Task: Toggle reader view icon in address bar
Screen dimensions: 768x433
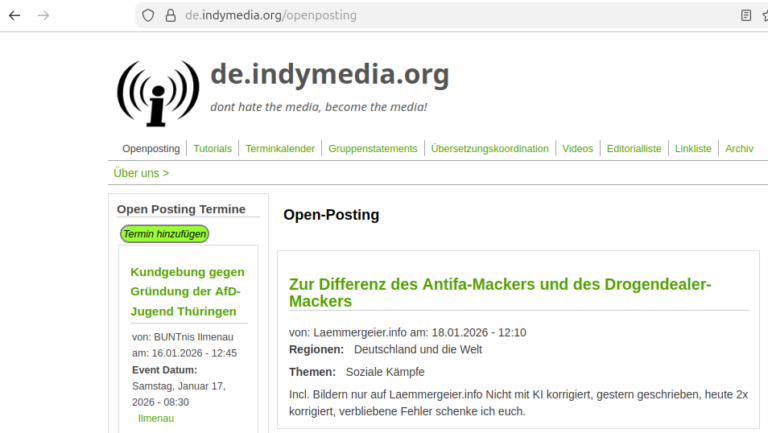Action: (746, 15)
